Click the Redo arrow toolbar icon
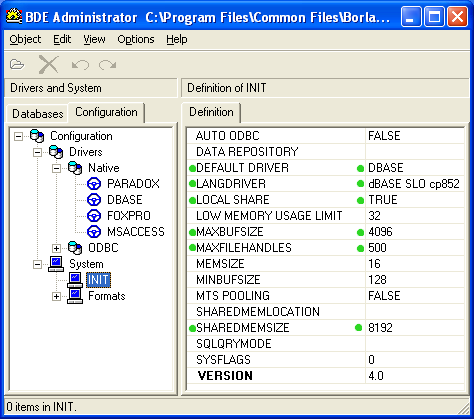This screenshot has width=474, height=419. (107, 64)
